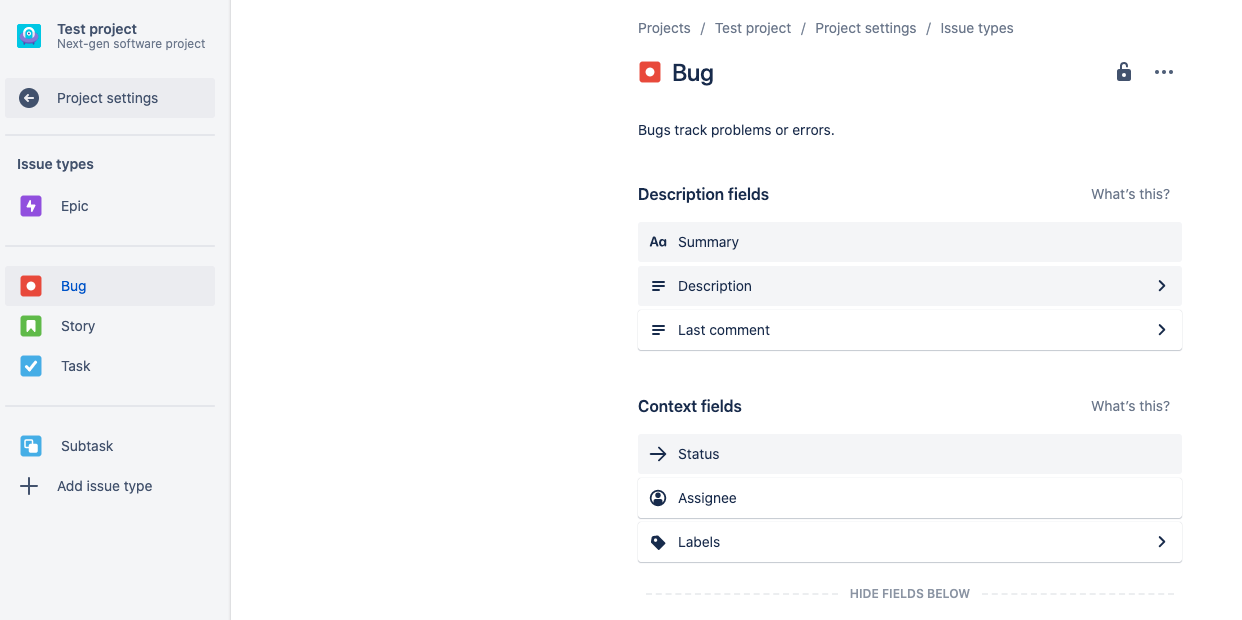Click the red Bug icon in sidebar
1242x620 pixels.
tap(30, 285)
